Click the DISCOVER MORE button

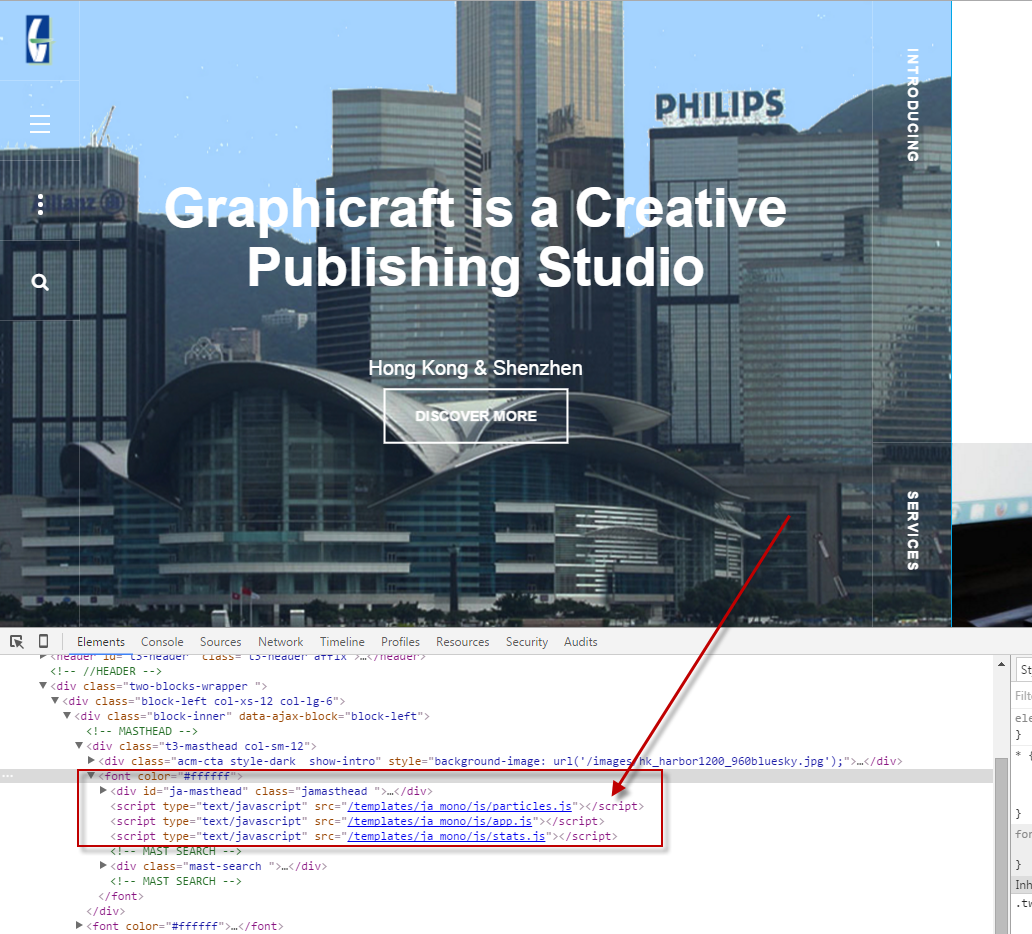[x=476, y=416]
